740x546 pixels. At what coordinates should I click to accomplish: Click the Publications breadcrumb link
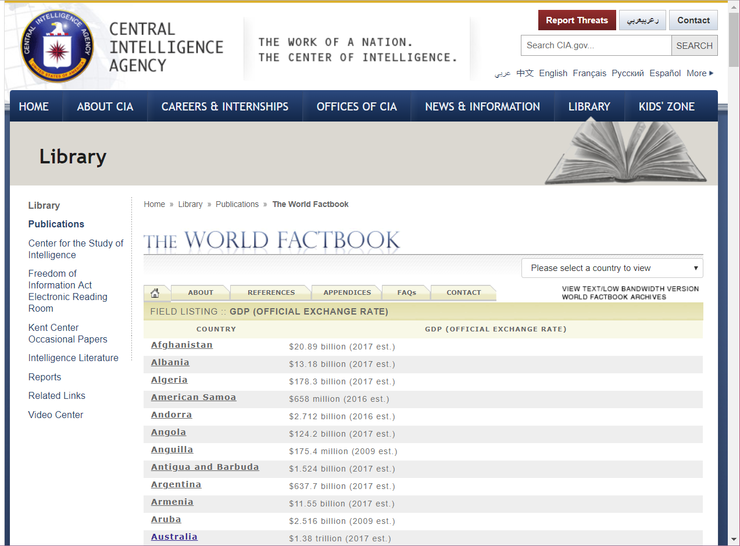click(237, 204)
